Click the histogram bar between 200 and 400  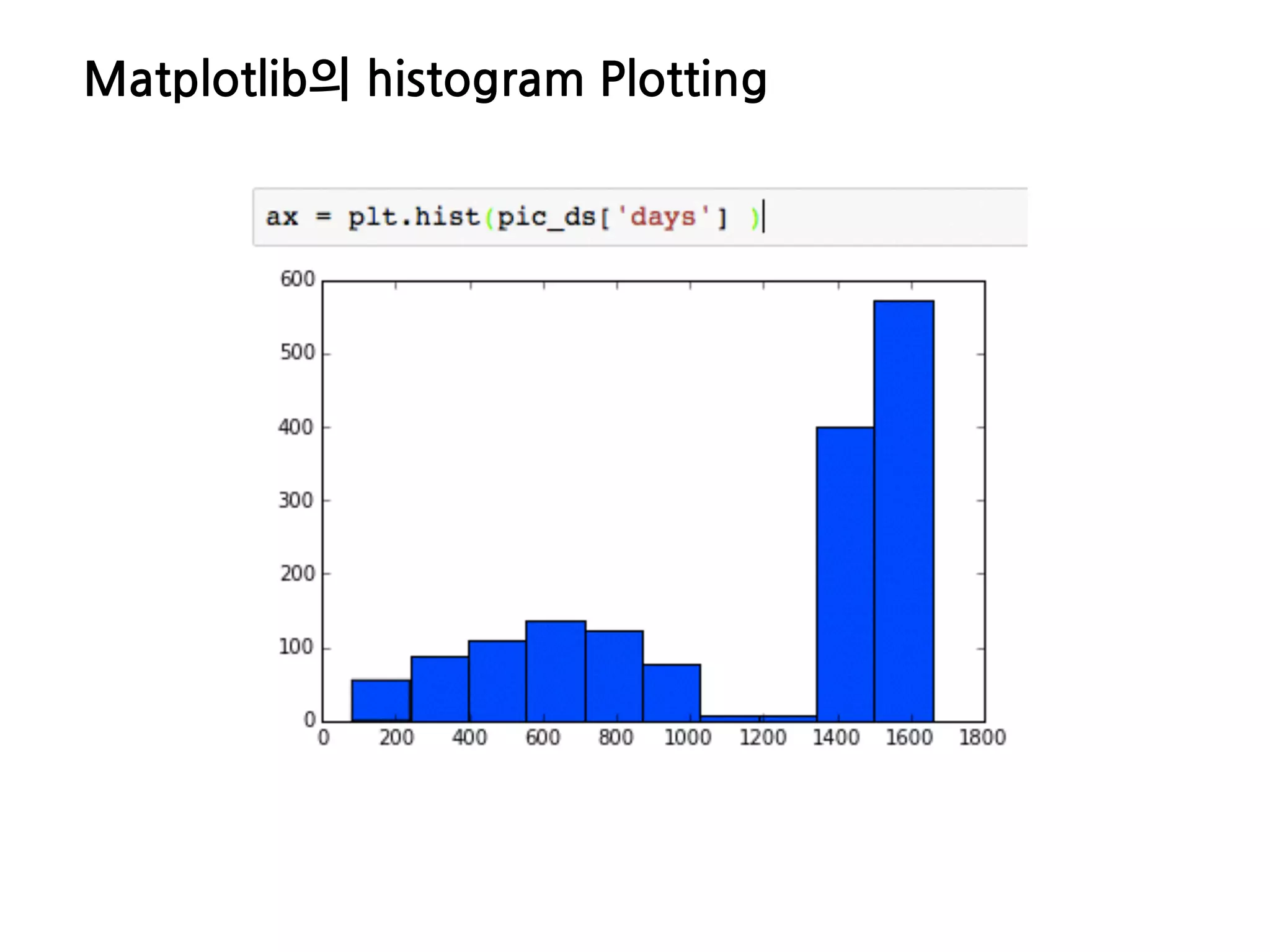tap(440, 689)
